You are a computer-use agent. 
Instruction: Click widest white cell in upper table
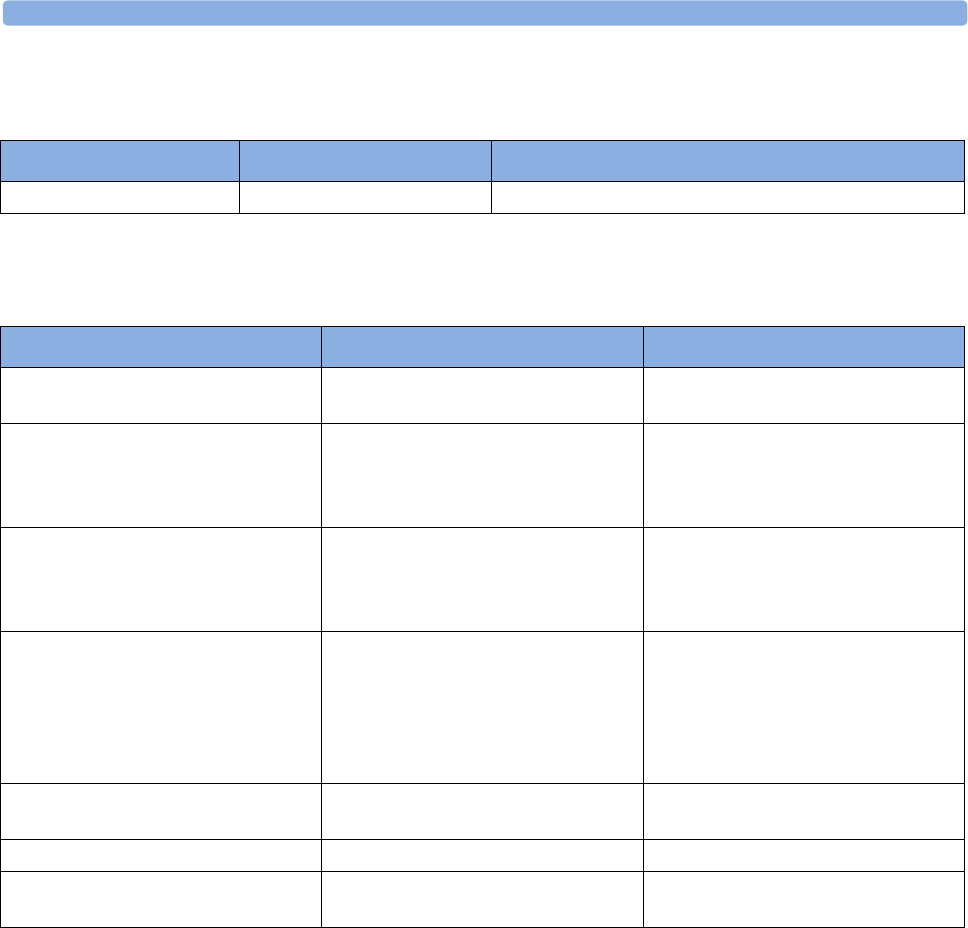click(728, 198)
